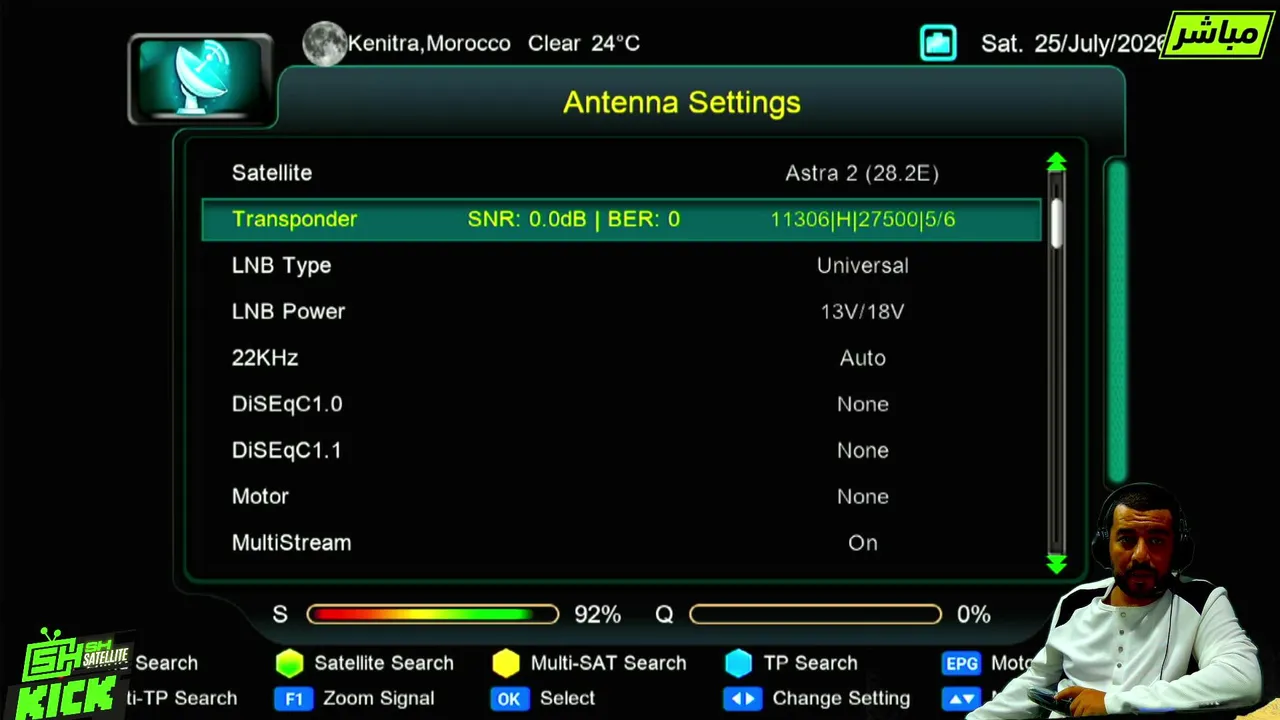
Task: Select the 'DiSEqC1.0' row label
Action: click(x=287, y=404)
